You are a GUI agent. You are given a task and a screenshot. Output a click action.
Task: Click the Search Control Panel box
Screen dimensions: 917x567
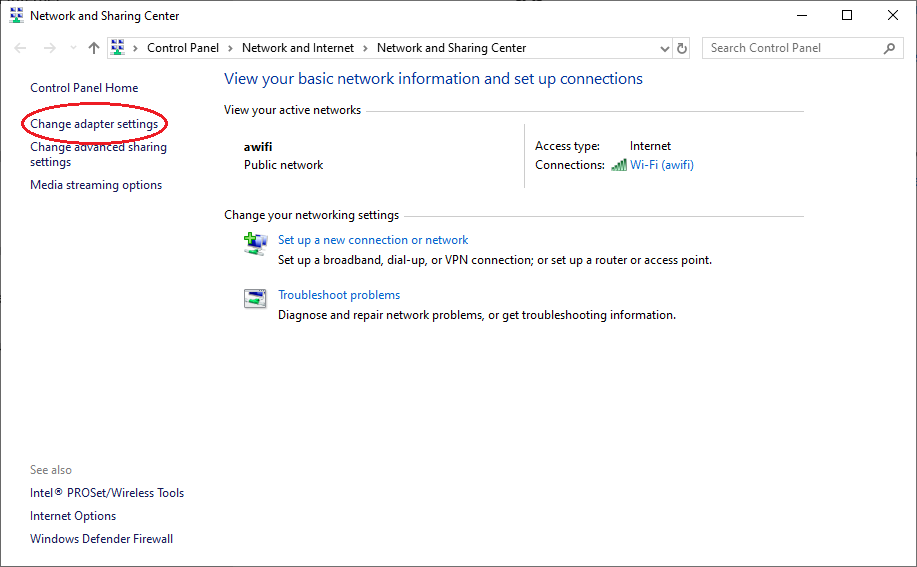792,48
